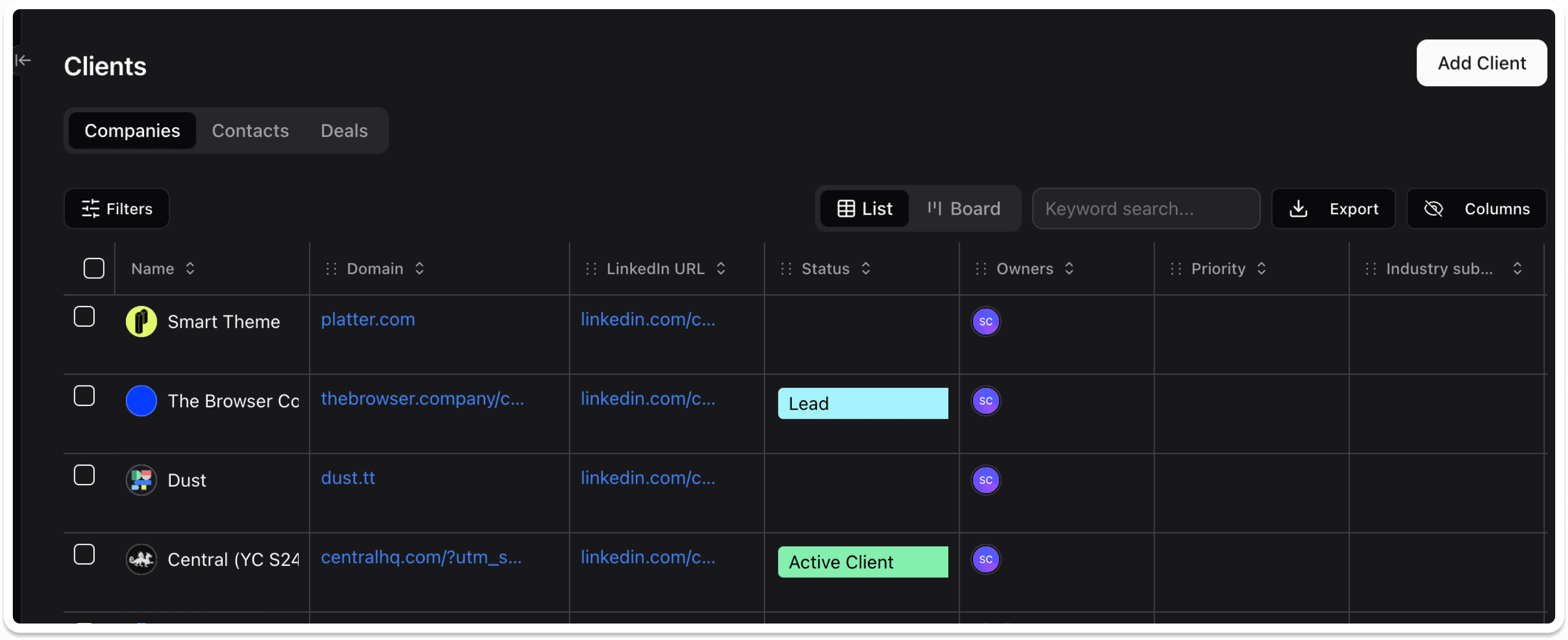
Task: Sort by the Owners column arrows
Action: pos(1070,269)
